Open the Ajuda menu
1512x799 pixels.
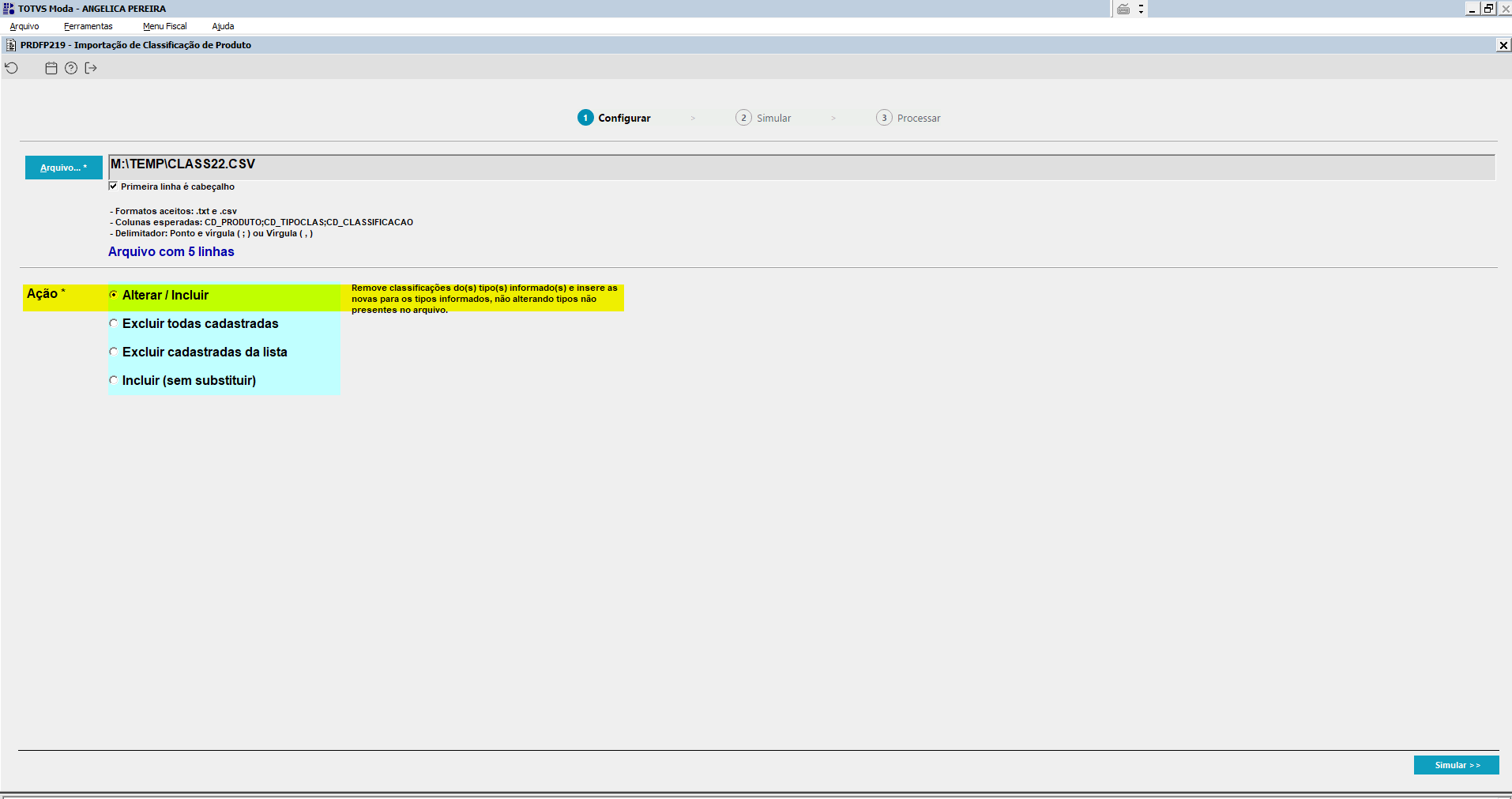pyautogui.click(x=223, y=26)
